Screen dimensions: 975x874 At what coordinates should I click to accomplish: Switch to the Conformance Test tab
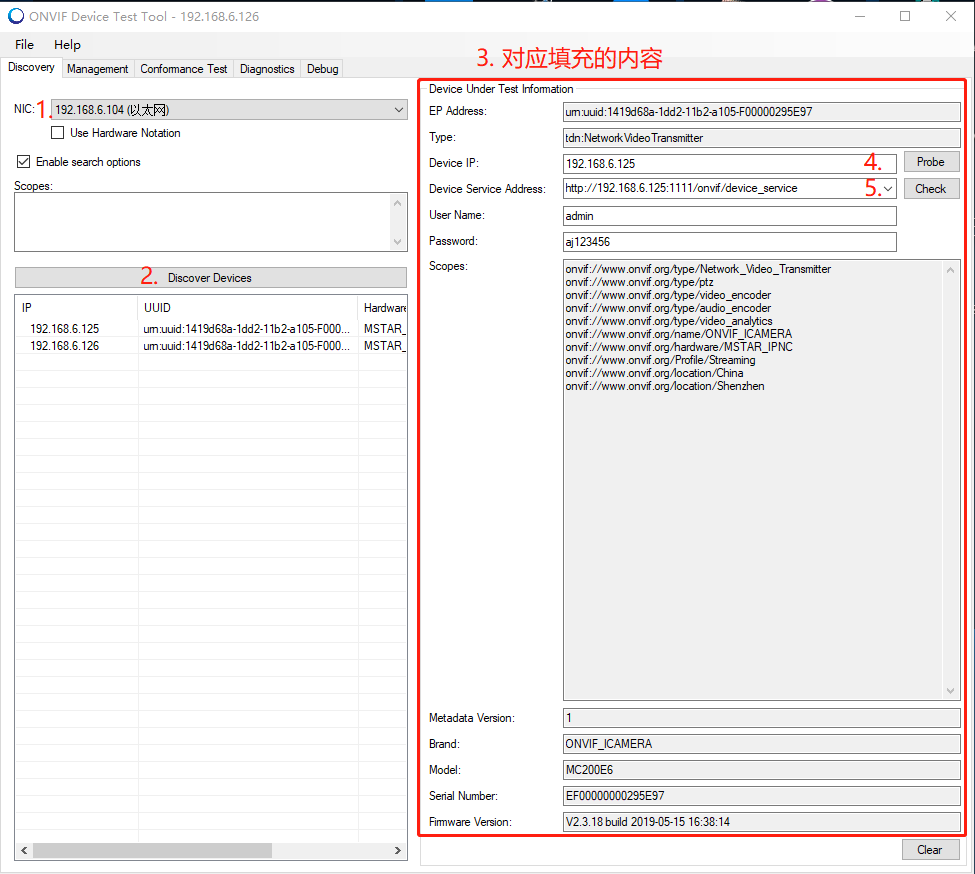(184, 69)
